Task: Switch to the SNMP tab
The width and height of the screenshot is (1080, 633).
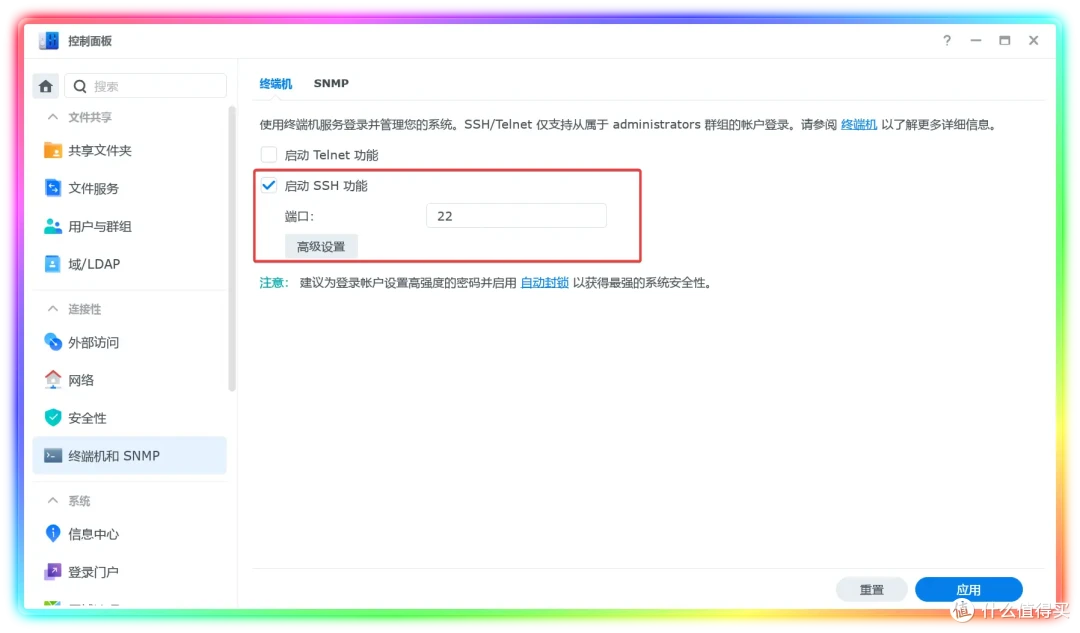Action: [331, 83]
